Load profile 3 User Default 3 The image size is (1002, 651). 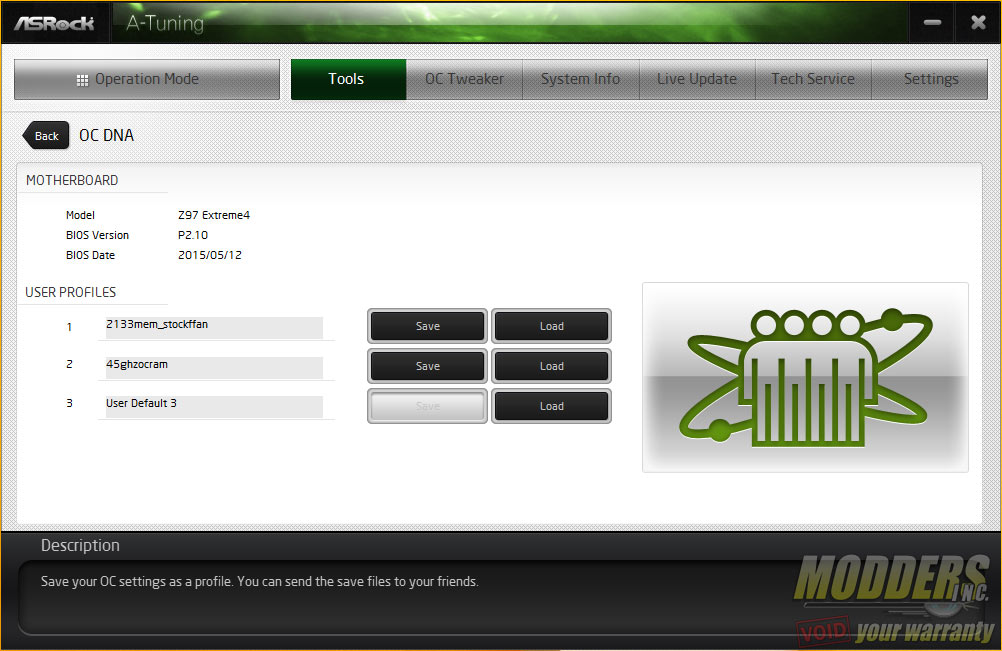551,406
